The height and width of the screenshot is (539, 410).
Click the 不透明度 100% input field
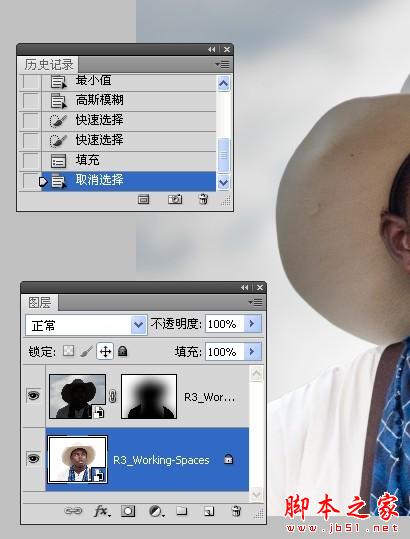pos(225,324)
